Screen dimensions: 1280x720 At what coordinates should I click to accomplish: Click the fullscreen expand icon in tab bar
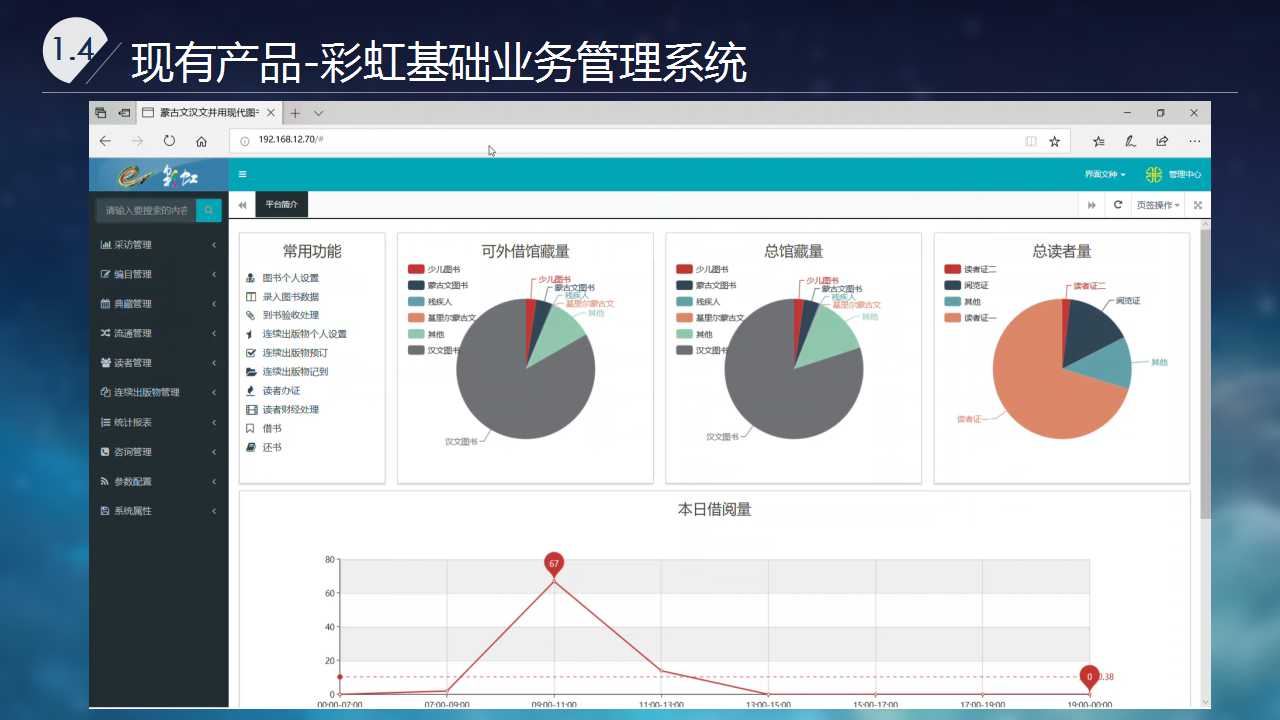coord(1197,205)
